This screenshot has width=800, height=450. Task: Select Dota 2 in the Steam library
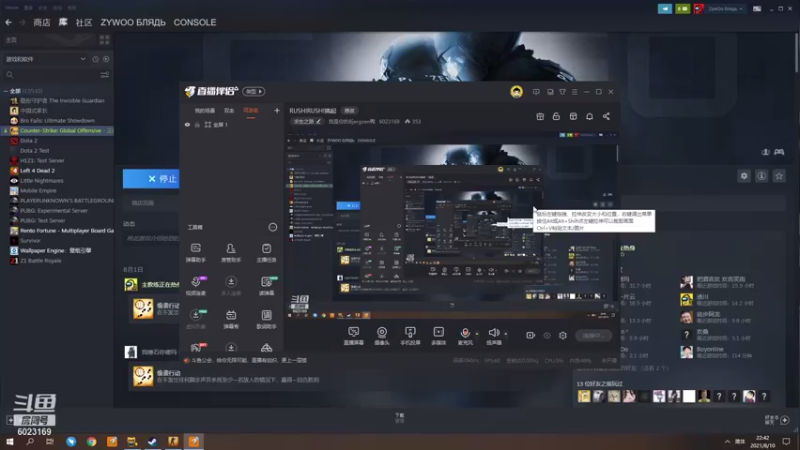coord(29,140)
